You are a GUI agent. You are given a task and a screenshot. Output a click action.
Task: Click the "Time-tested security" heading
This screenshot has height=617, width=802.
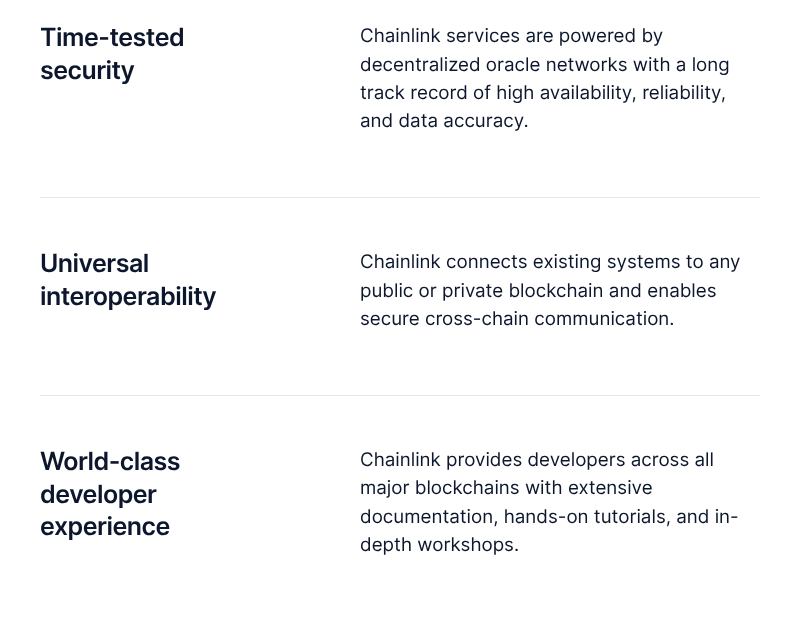point(112,54)
